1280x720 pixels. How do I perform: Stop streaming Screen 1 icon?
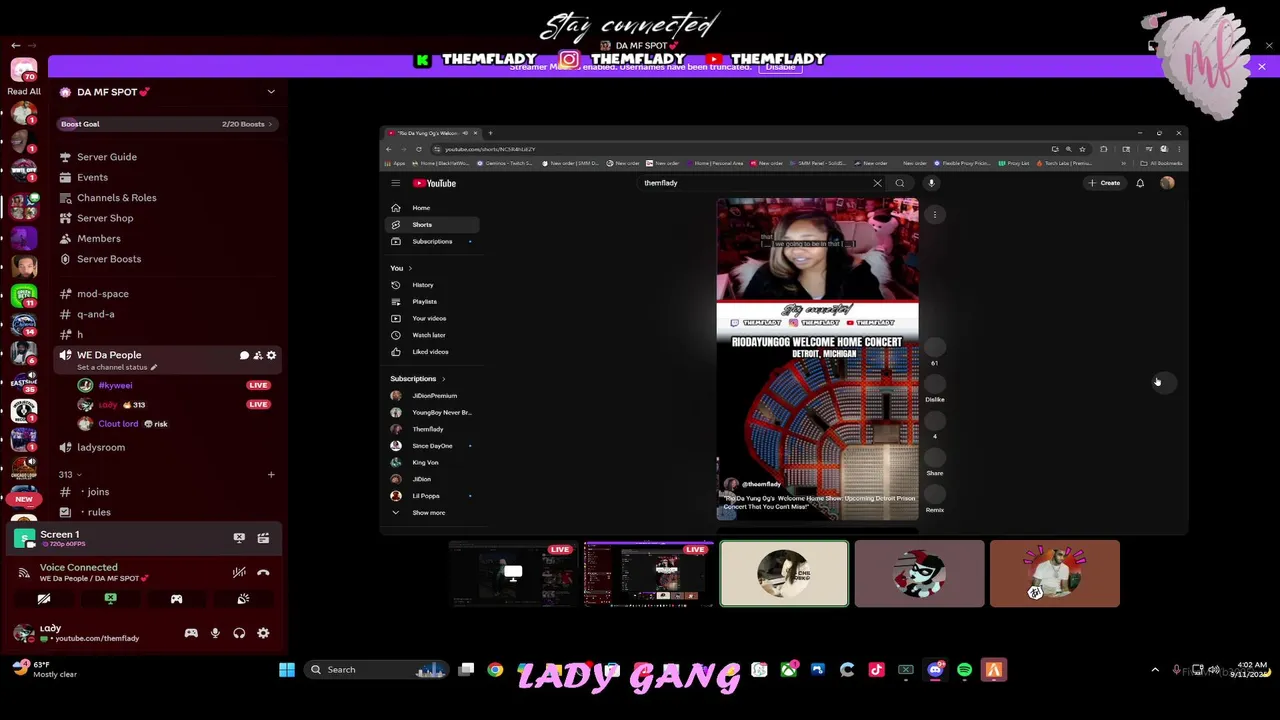[239, 538]
